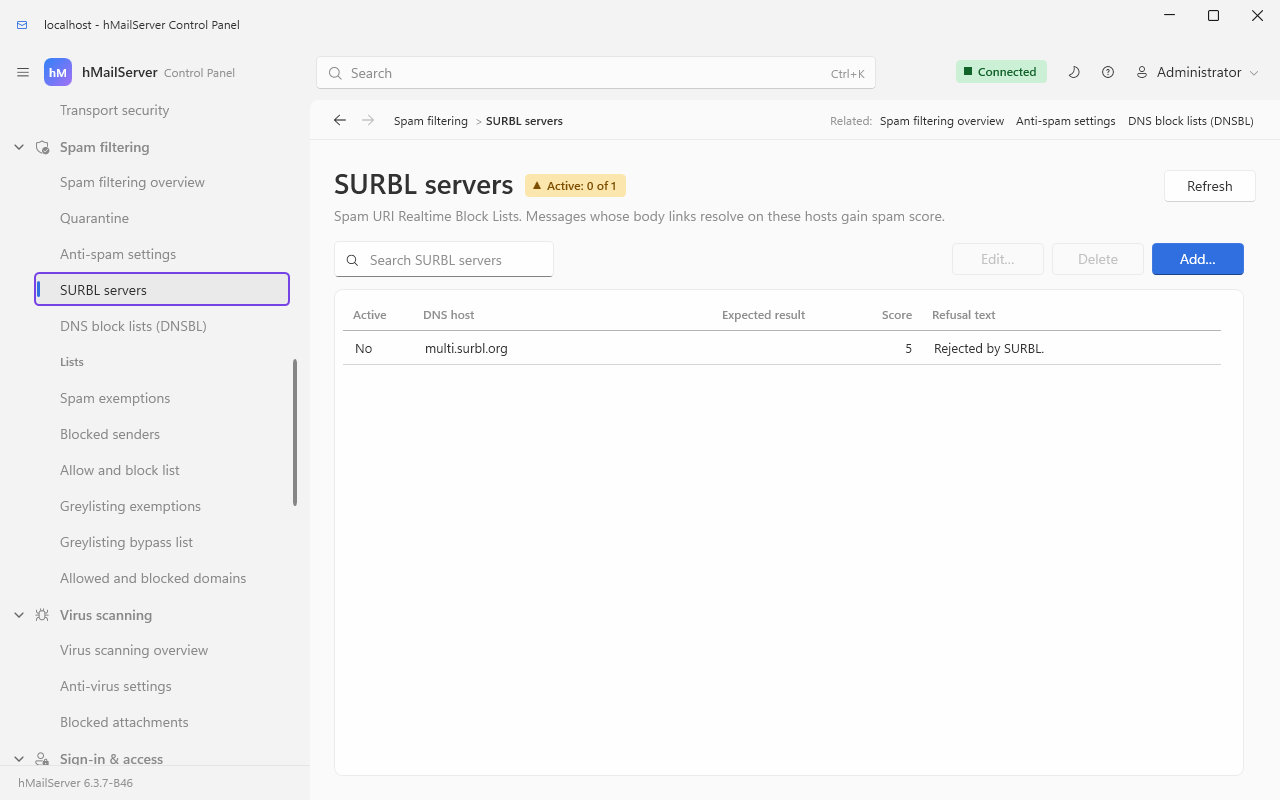The height and width of the screenshot is (800, 1280).
Task: Select SURBL servers in sidebar
Action: tap(161, 290)
